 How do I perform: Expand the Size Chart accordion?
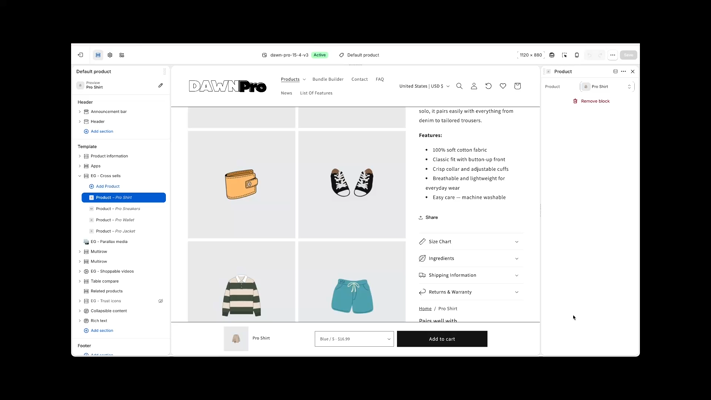click(x=469, y=242)
